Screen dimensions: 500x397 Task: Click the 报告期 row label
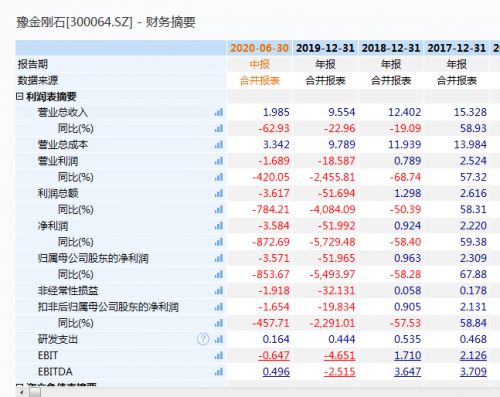click(33, 64)
